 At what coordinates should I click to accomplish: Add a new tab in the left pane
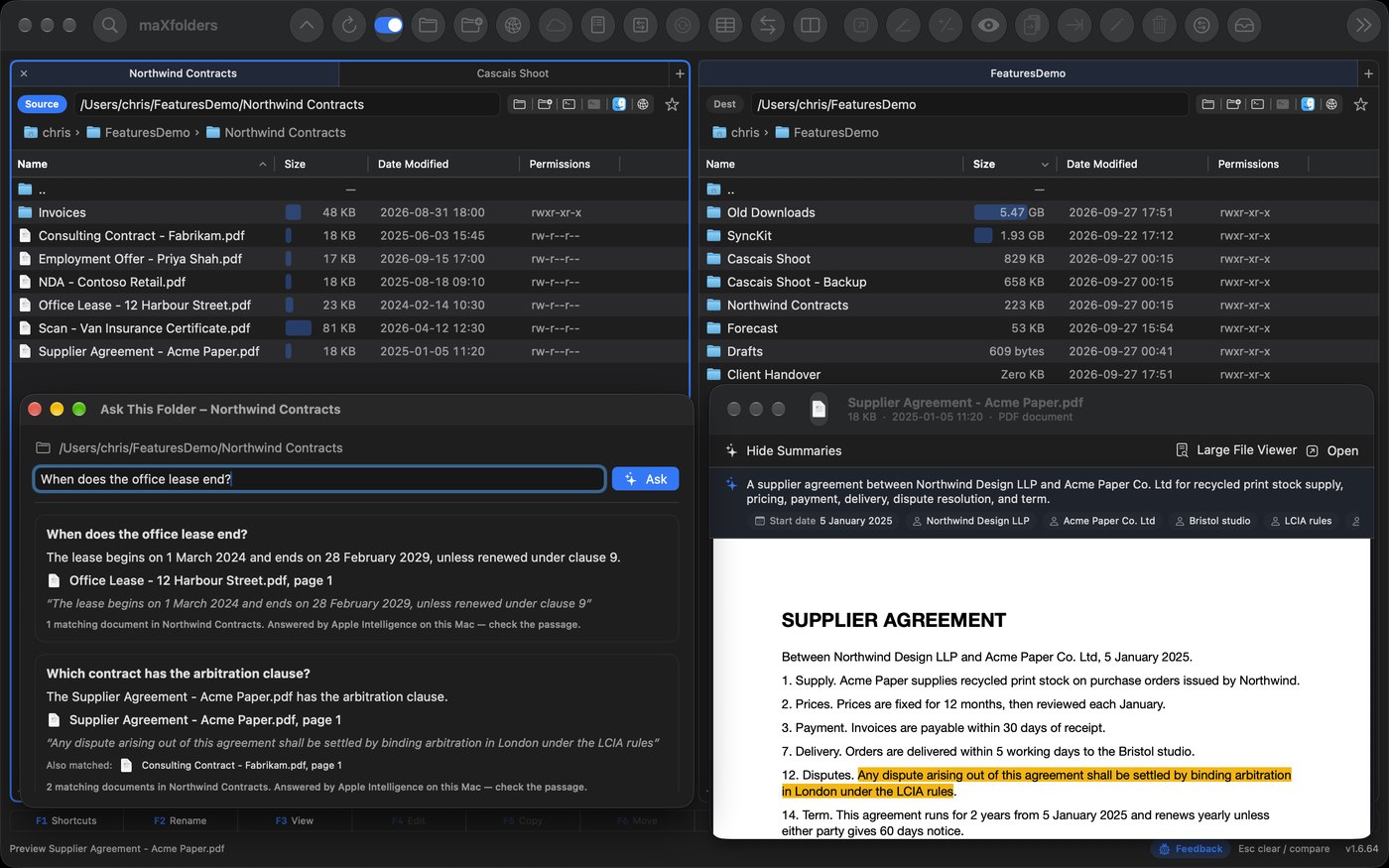click(680, 73)
